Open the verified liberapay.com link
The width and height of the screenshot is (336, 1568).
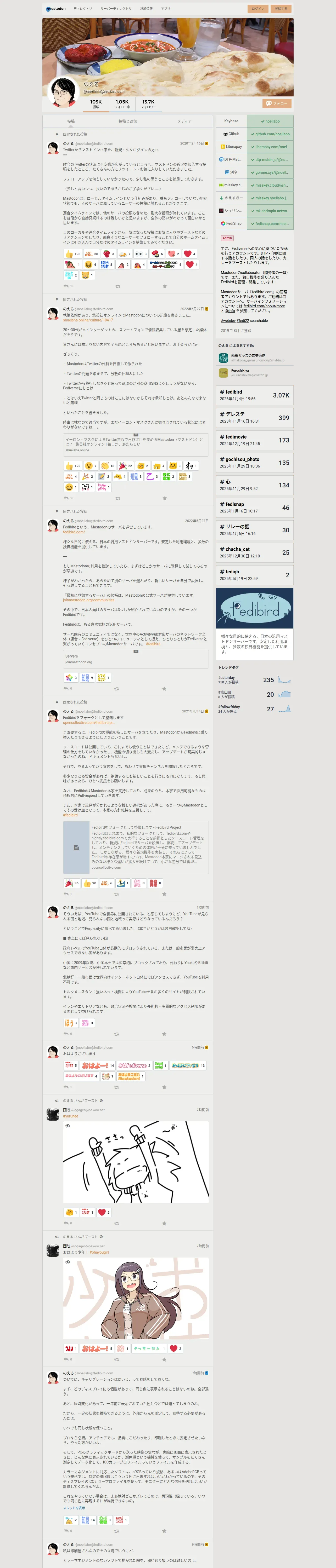[270, 147]
